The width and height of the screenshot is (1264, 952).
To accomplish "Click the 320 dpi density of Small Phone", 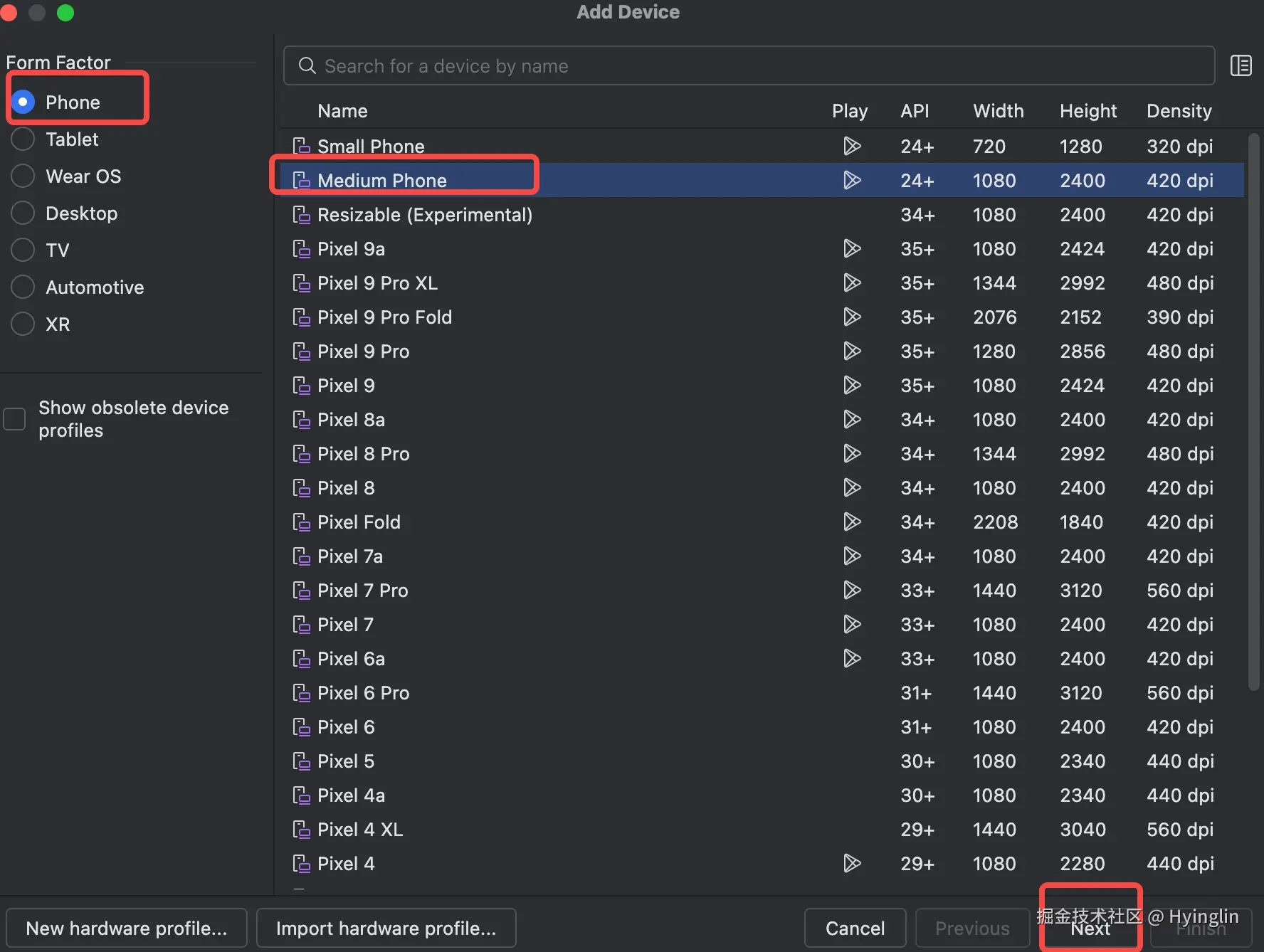I will tap(1180, 147).
